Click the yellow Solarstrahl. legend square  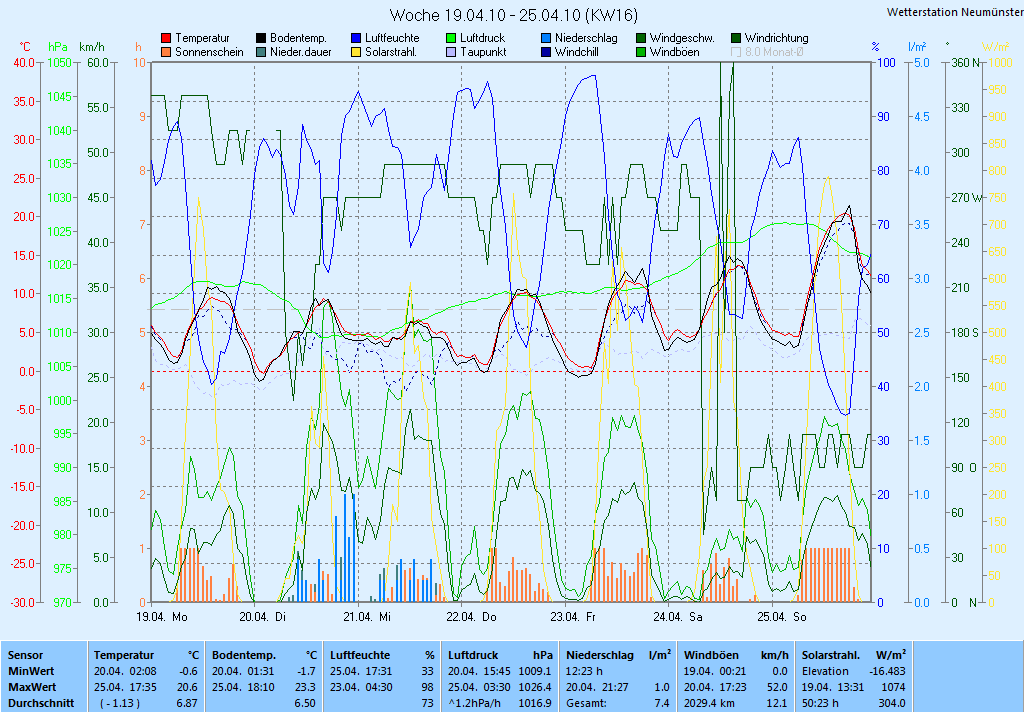(x=356, y=52)
